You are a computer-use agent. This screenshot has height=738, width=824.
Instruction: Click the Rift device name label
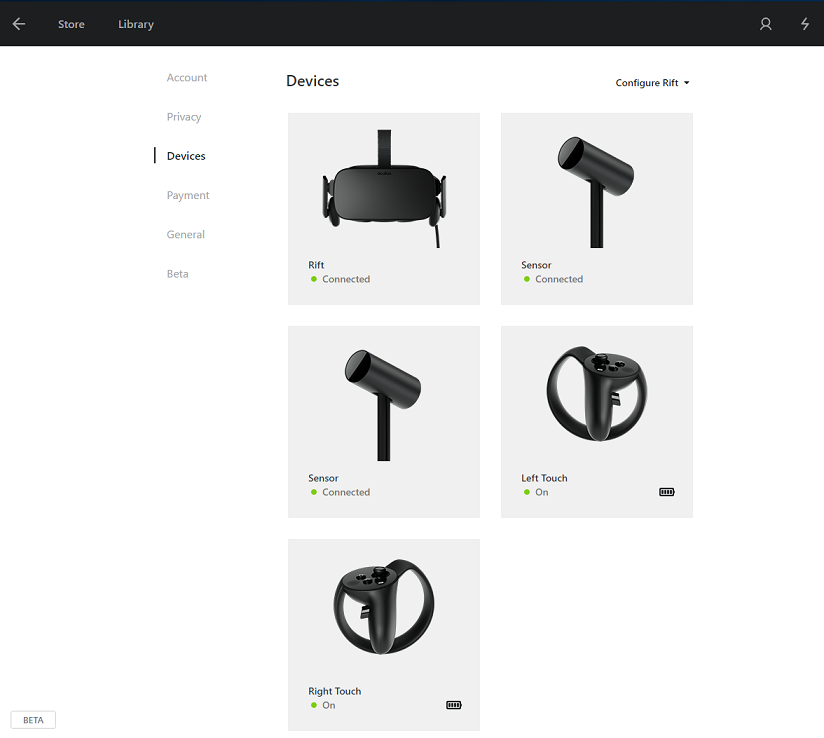316,265
